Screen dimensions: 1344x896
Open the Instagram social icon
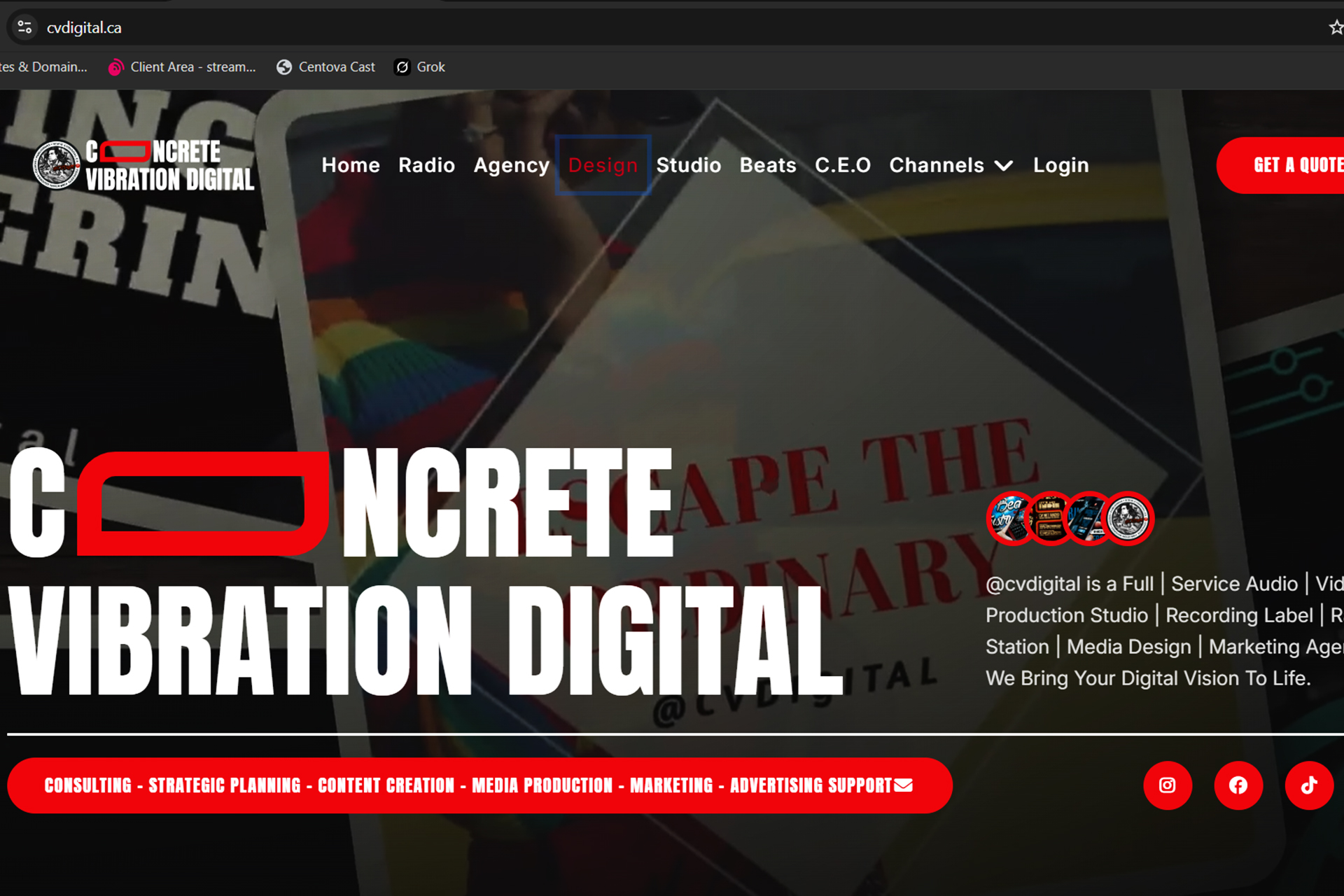(1168, 785)
